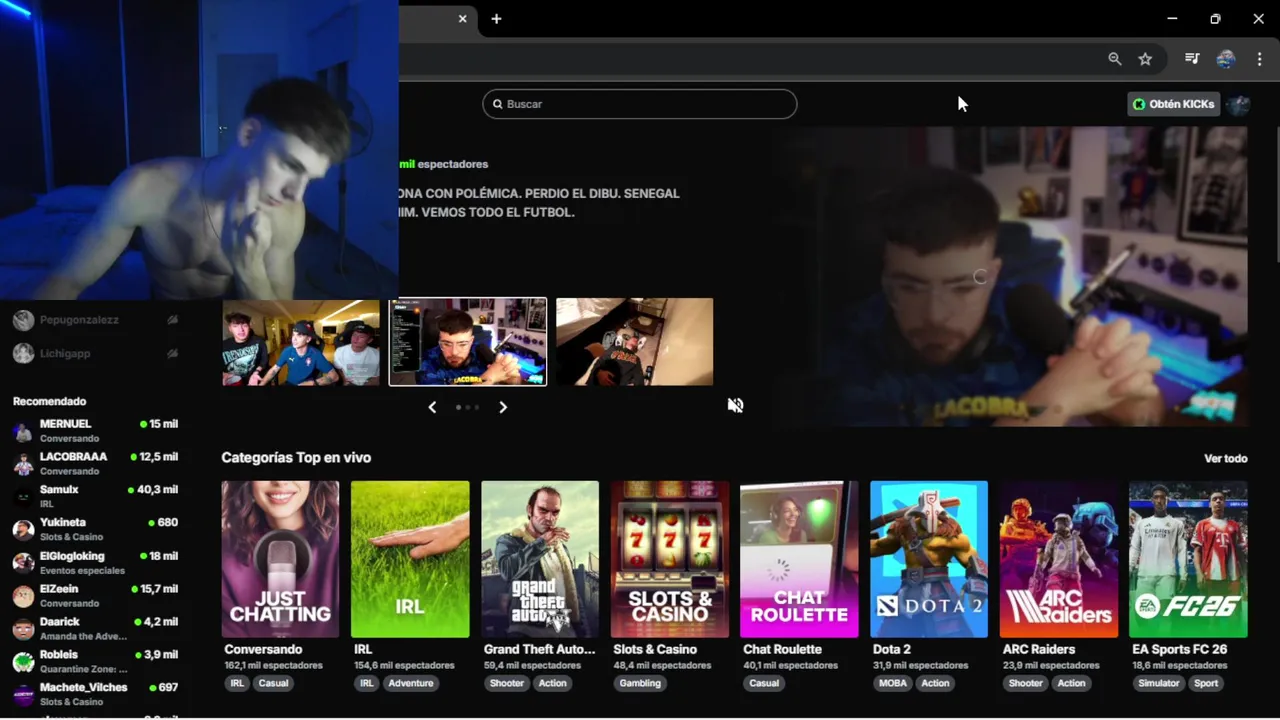Open the Chrome profile avatar
Image resolution: width=1280 pixels, height=720 pixels.
pos(1226,59)
